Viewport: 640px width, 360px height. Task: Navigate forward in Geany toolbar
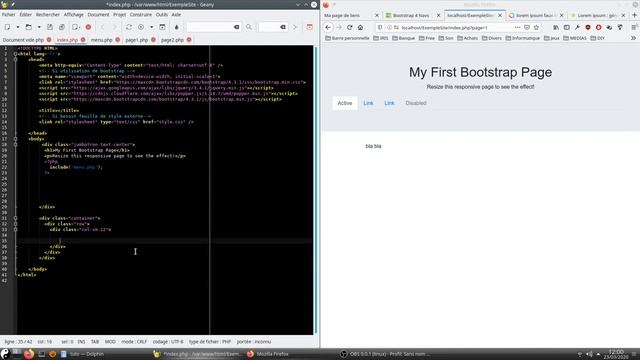coord(114,27)
